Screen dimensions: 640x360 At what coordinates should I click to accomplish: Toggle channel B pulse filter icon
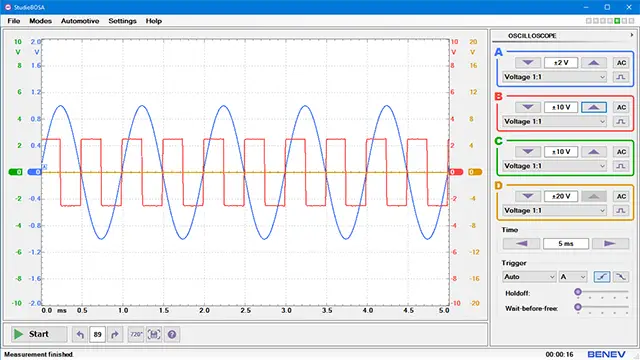click(621, 122)
